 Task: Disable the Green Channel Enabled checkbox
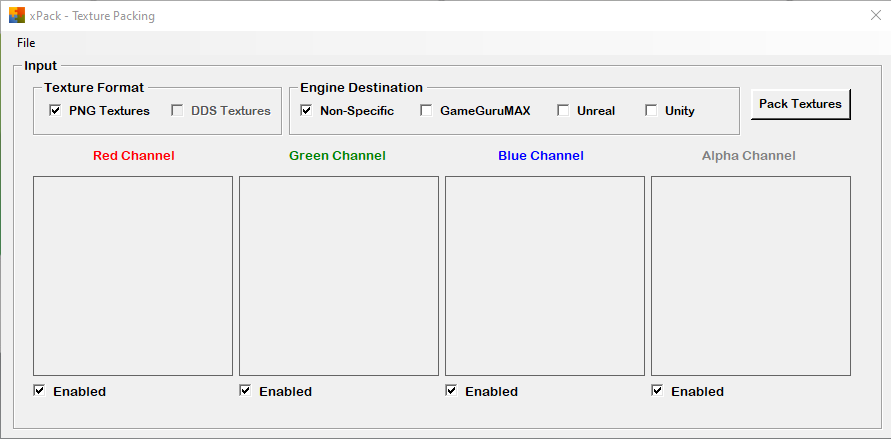tap(245, 391)
